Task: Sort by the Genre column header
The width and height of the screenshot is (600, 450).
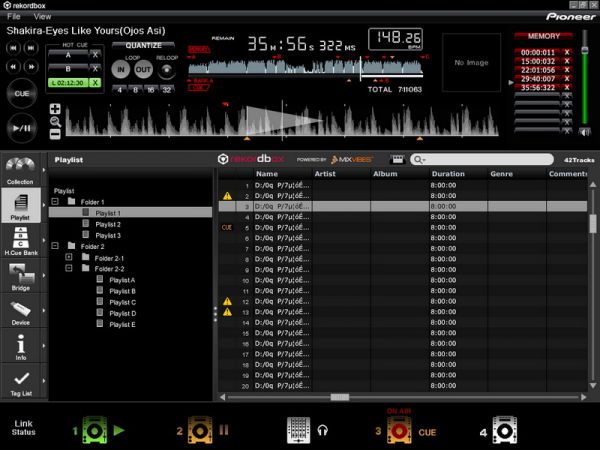Action: click(517, 174)
